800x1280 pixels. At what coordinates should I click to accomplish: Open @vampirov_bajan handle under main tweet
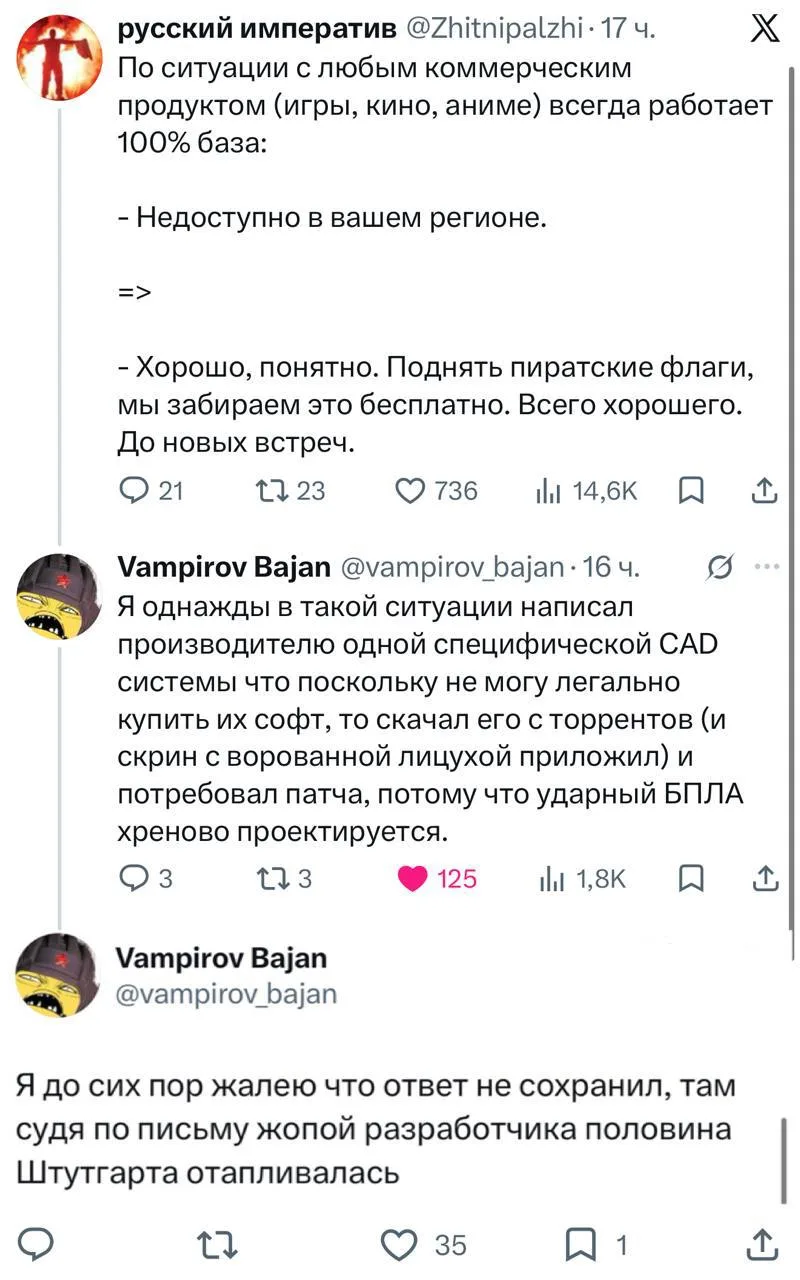point(228,993)
